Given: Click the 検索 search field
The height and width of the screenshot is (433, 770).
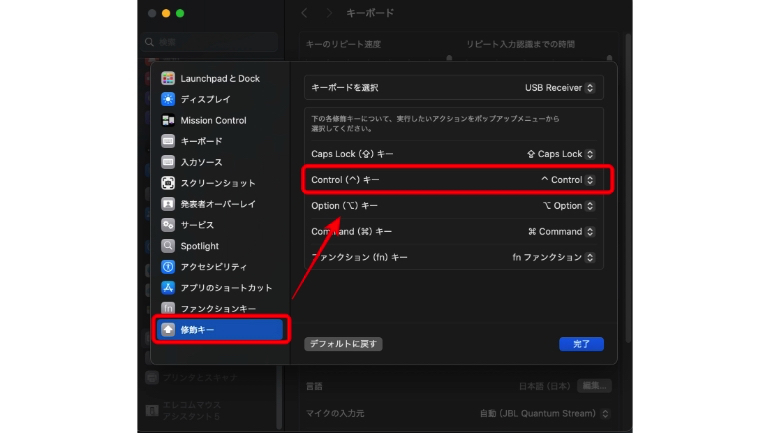Looking at the screenshot, I should pos(212,42).
